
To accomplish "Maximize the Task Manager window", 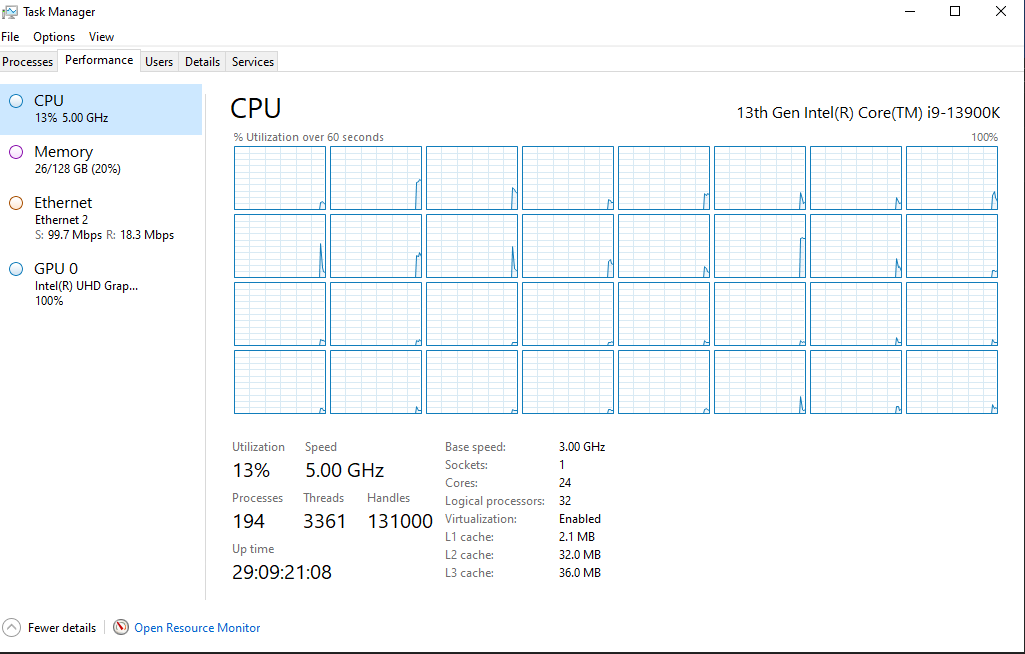I will [955, 12].
